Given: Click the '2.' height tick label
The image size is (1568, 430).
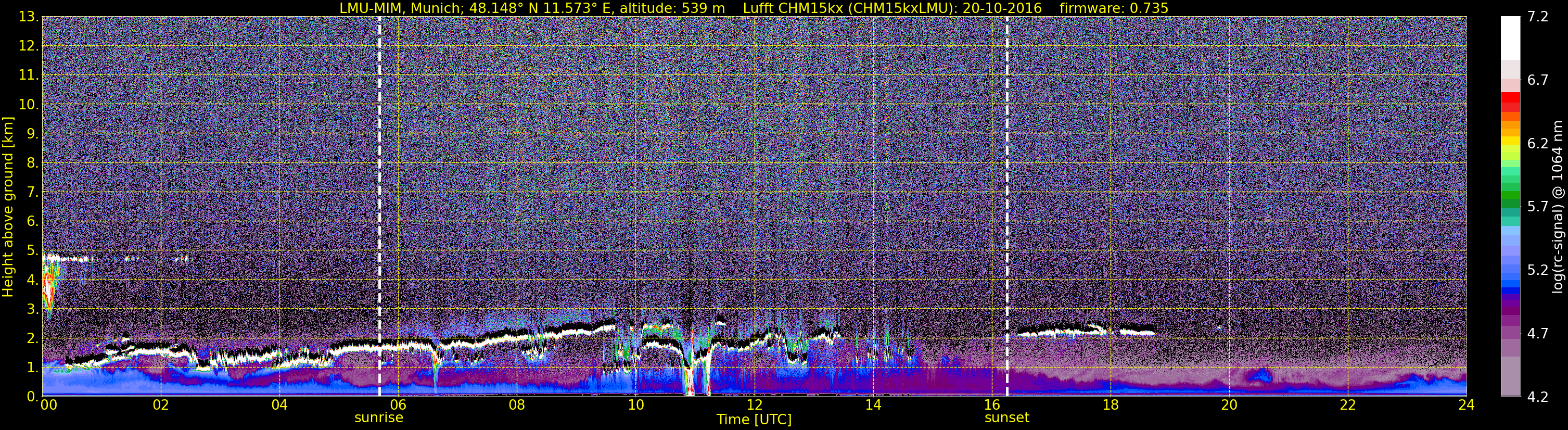Looking at the screenshot, I should tap(32, 338).
